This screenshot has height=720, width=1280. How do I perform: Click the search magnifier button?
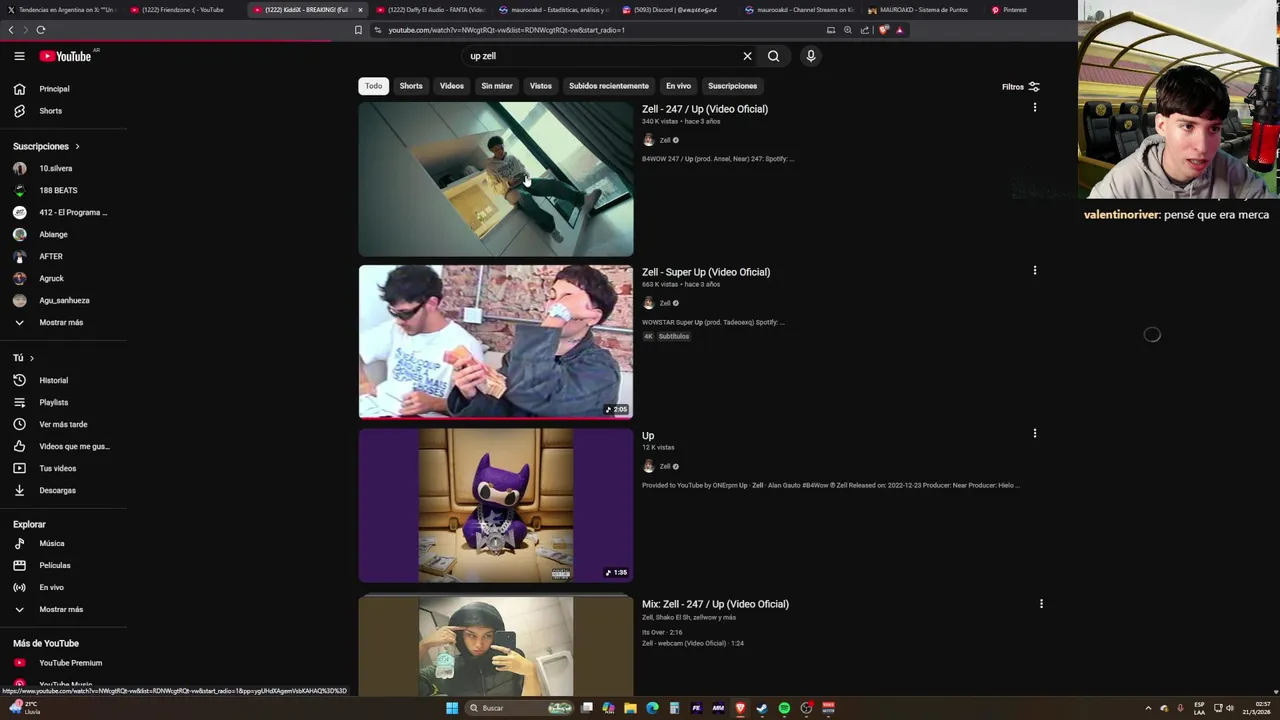[773, 56]
